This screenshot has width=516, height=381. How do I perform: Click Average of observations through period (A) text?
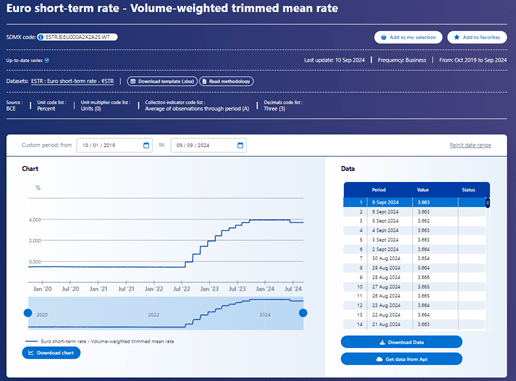[x=197, y=109]
